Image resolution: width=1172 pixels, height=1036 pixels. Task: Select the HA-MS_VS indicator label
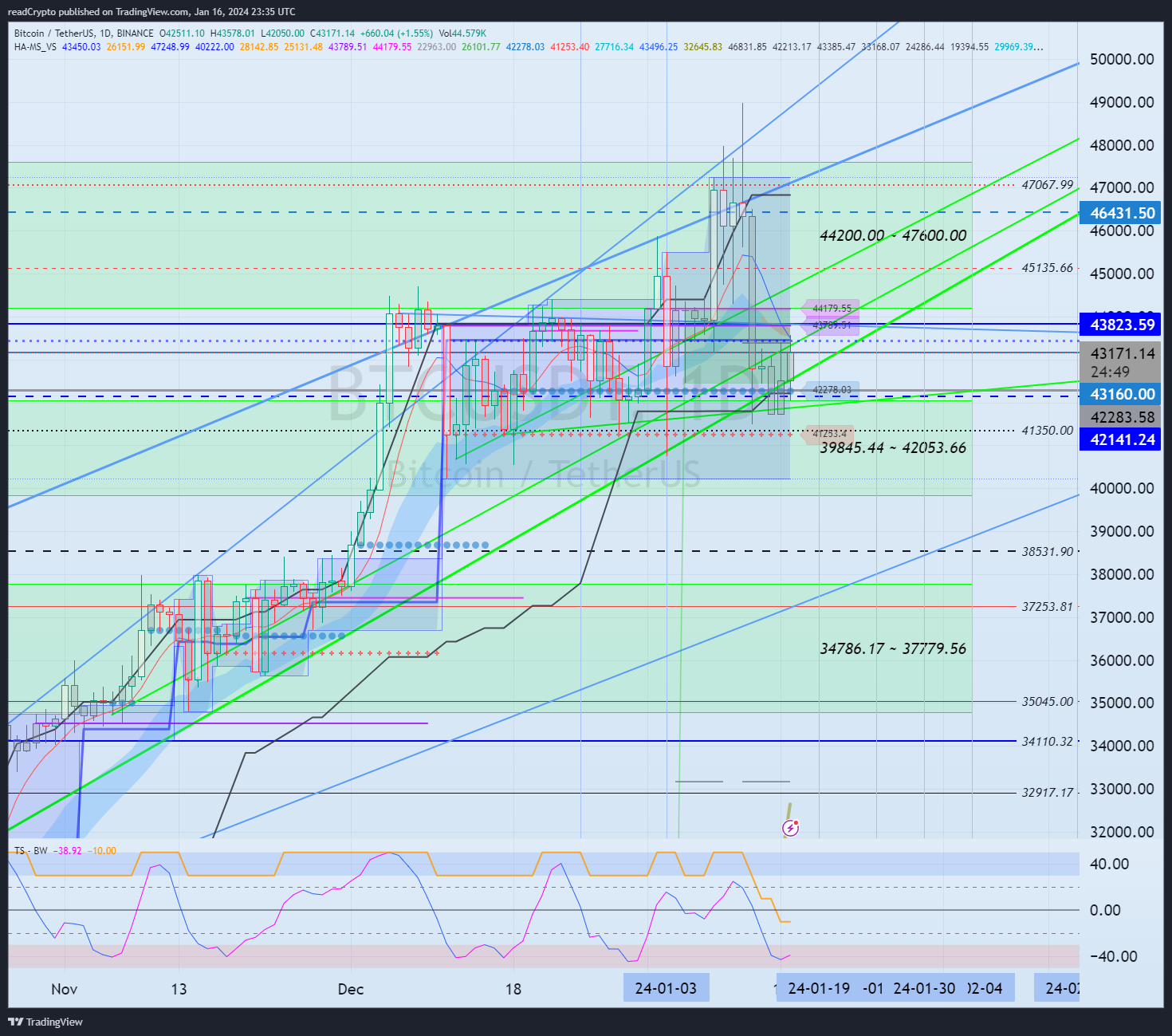coord(35,47)
